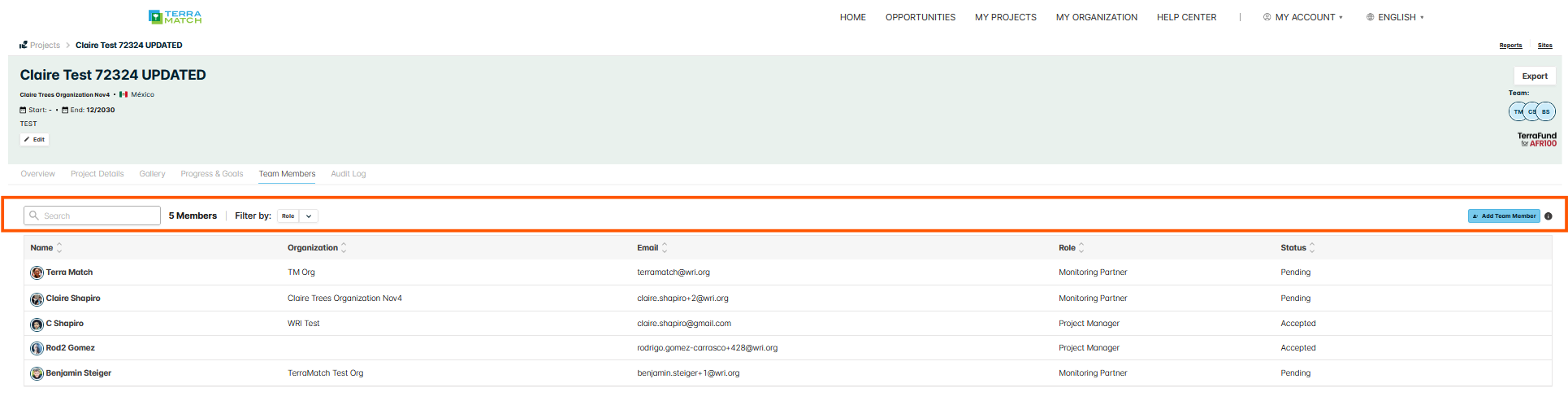Click Benjamin Steiger's Pending status

point(1296,373)
